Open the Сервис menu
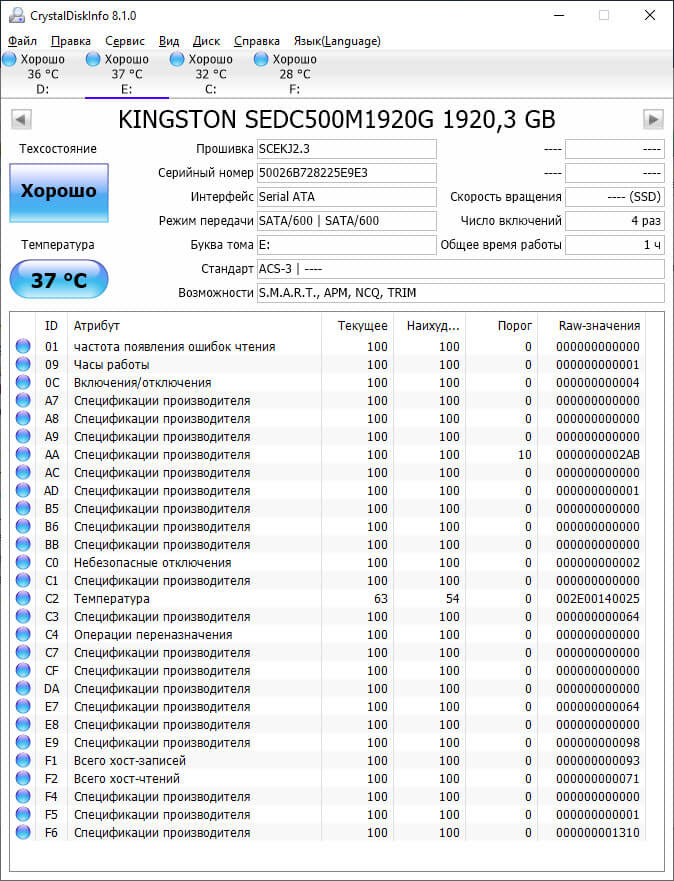This screenshot has height=881, width=674. point(125,41)
